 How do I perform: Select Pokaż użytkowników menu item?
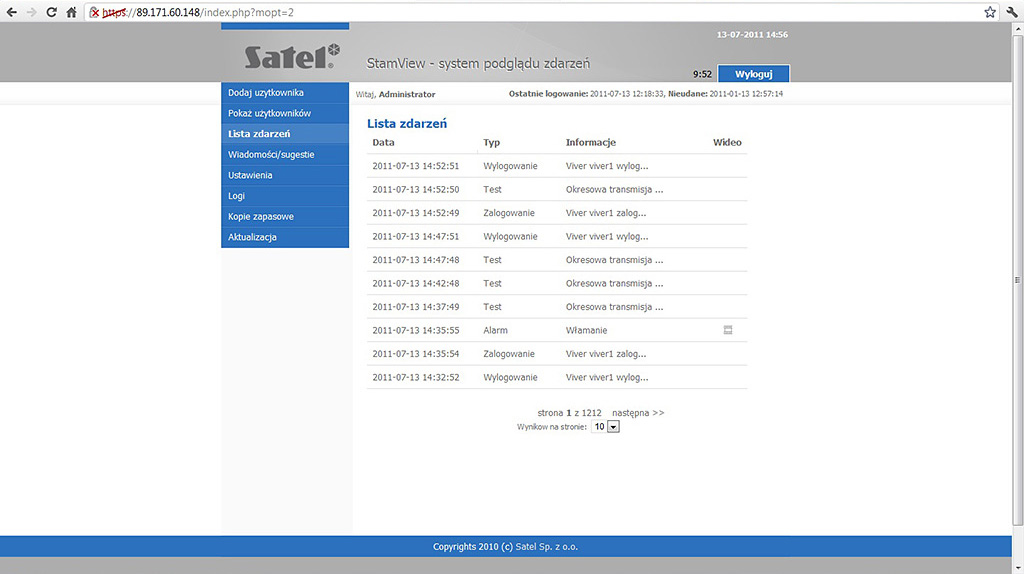point(269,113)
